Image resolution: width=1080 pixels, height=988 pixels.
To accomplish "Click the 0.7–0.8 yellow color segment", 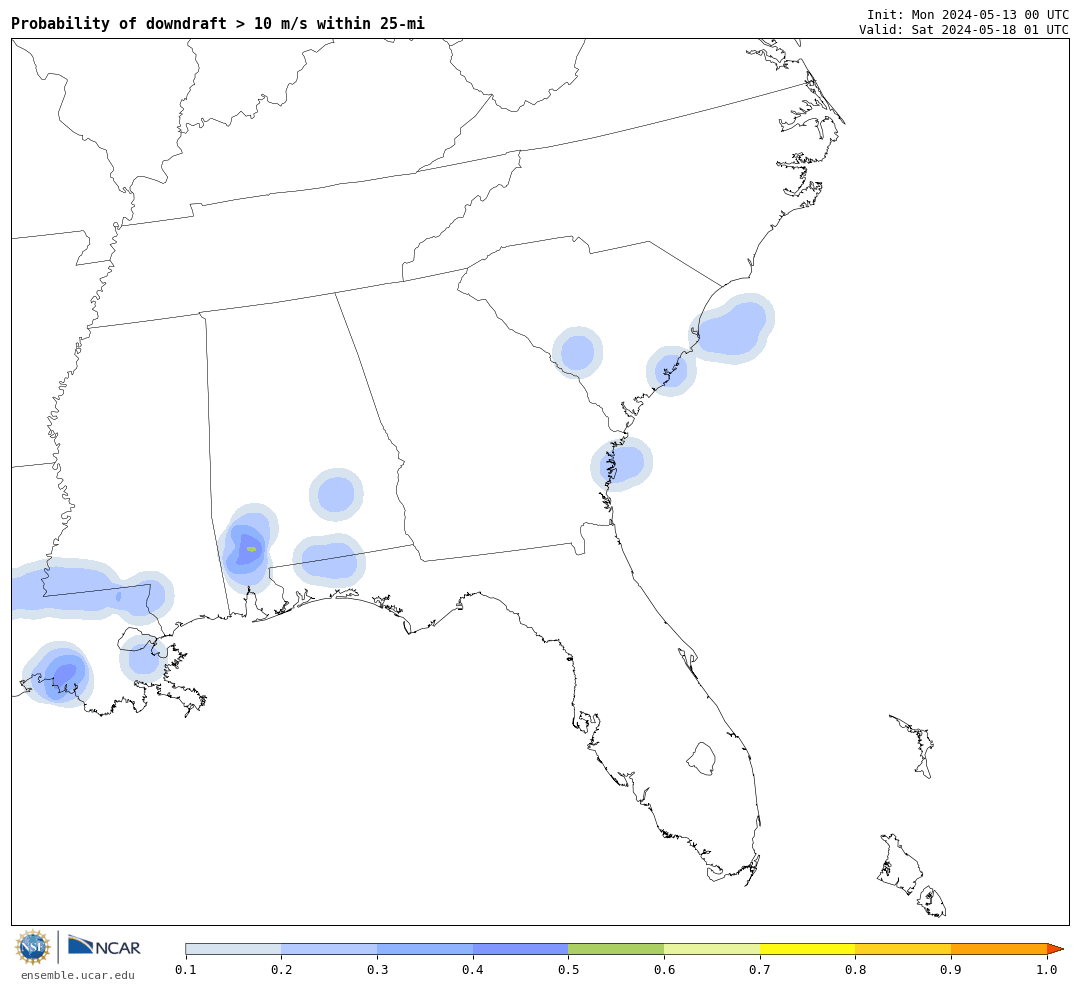I will click(807, 949).
